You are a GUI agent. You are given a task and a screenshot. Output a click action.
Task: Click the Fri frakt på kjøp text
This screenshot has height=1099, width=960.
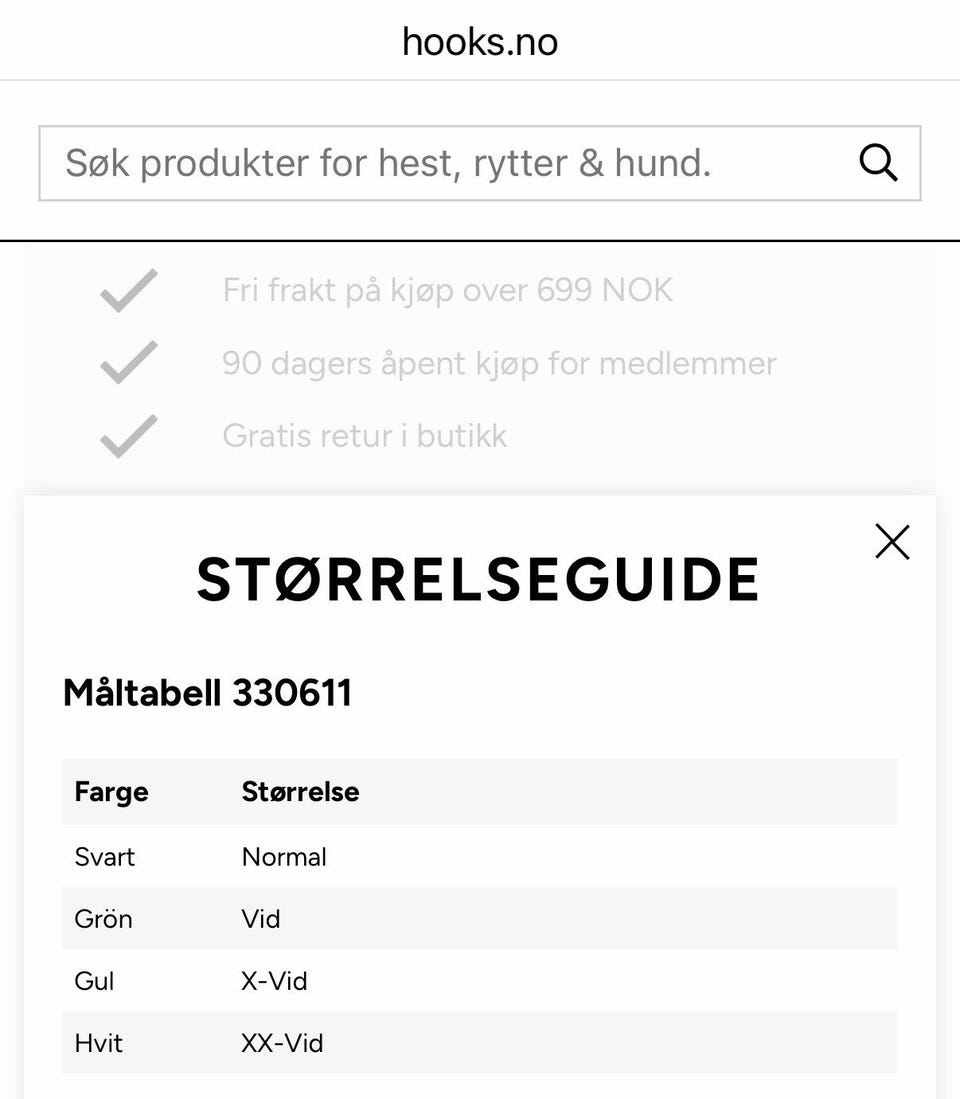point(447,291)
